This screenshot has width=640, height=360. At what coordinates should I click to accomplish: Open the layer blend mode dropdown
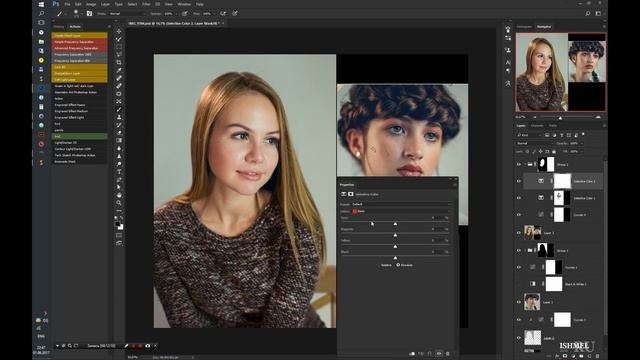pos(534,143)
